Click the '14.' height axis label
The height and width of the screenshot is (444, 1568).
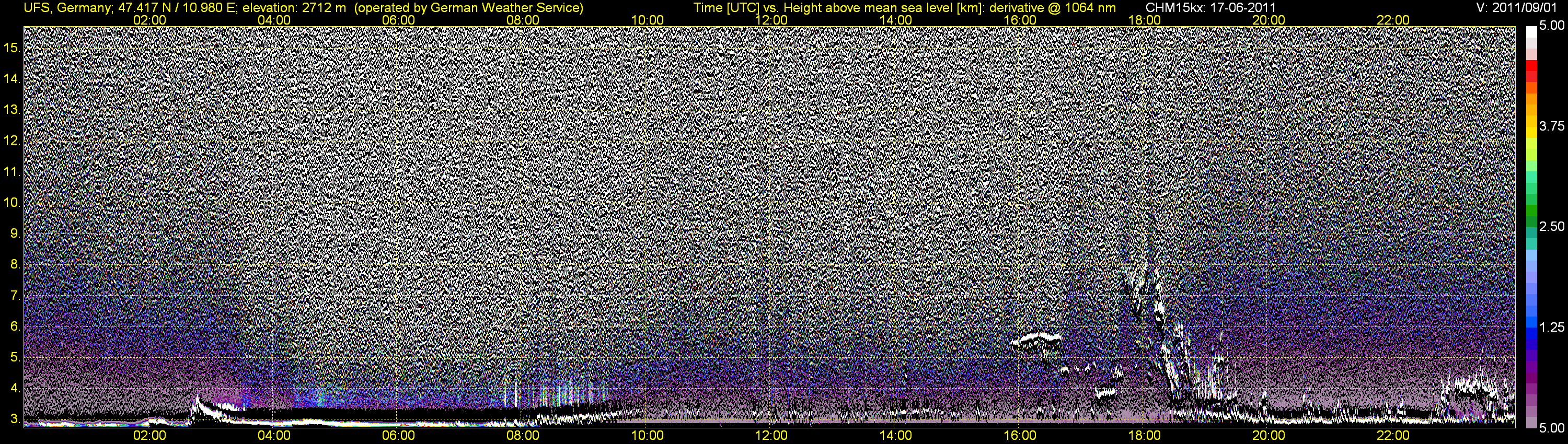(x=12, y=78)
